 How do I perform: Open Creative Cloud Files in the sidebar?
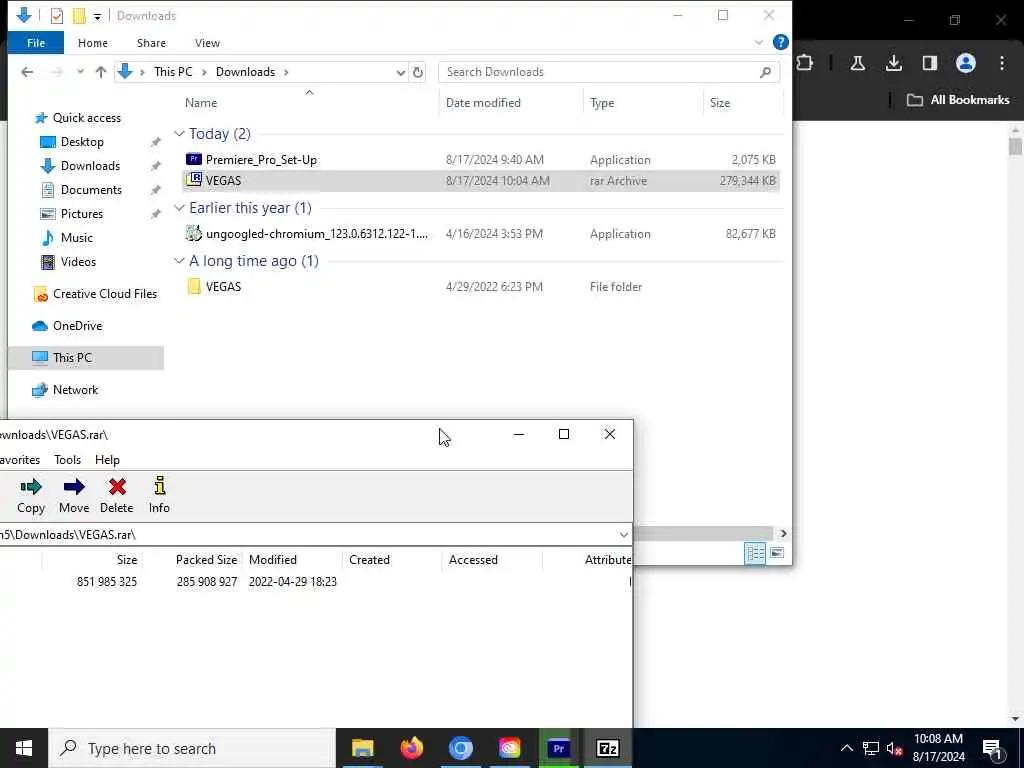tap(104, 294)
